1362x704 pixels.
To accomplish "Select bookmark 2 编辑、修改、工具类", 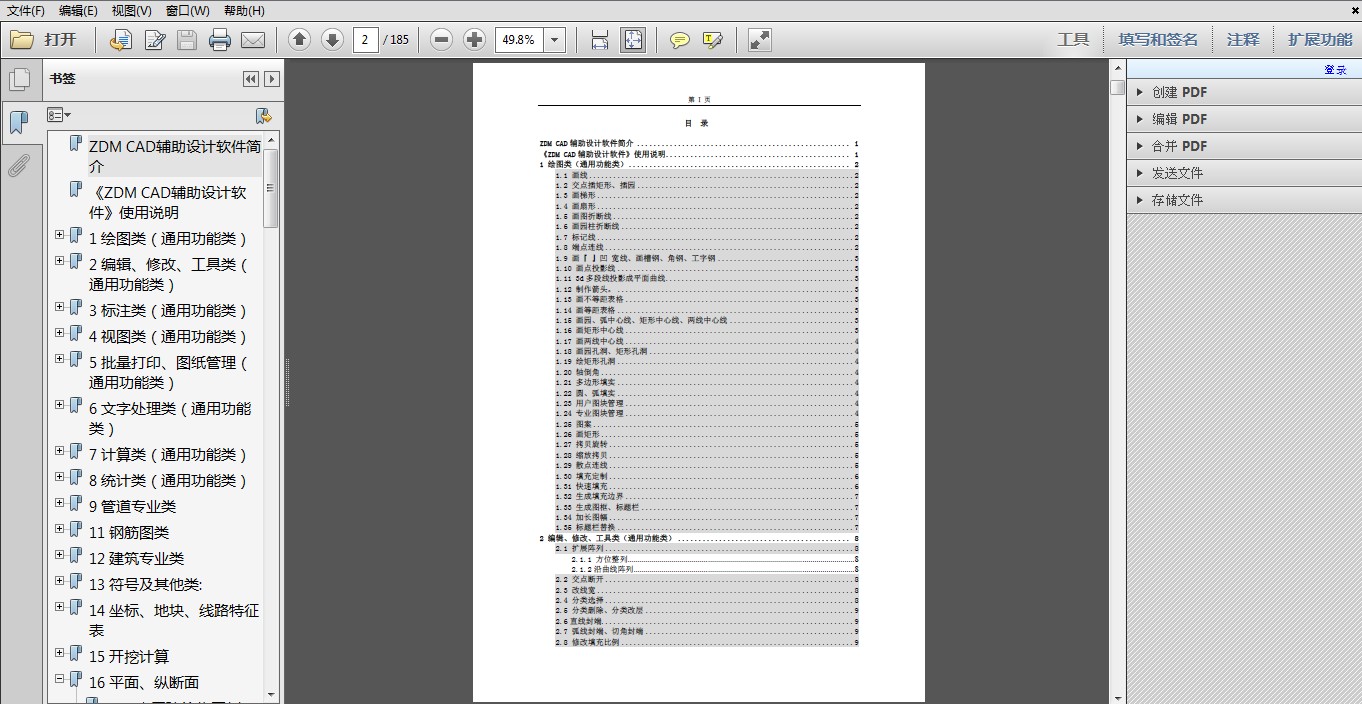I will [168, 274].
